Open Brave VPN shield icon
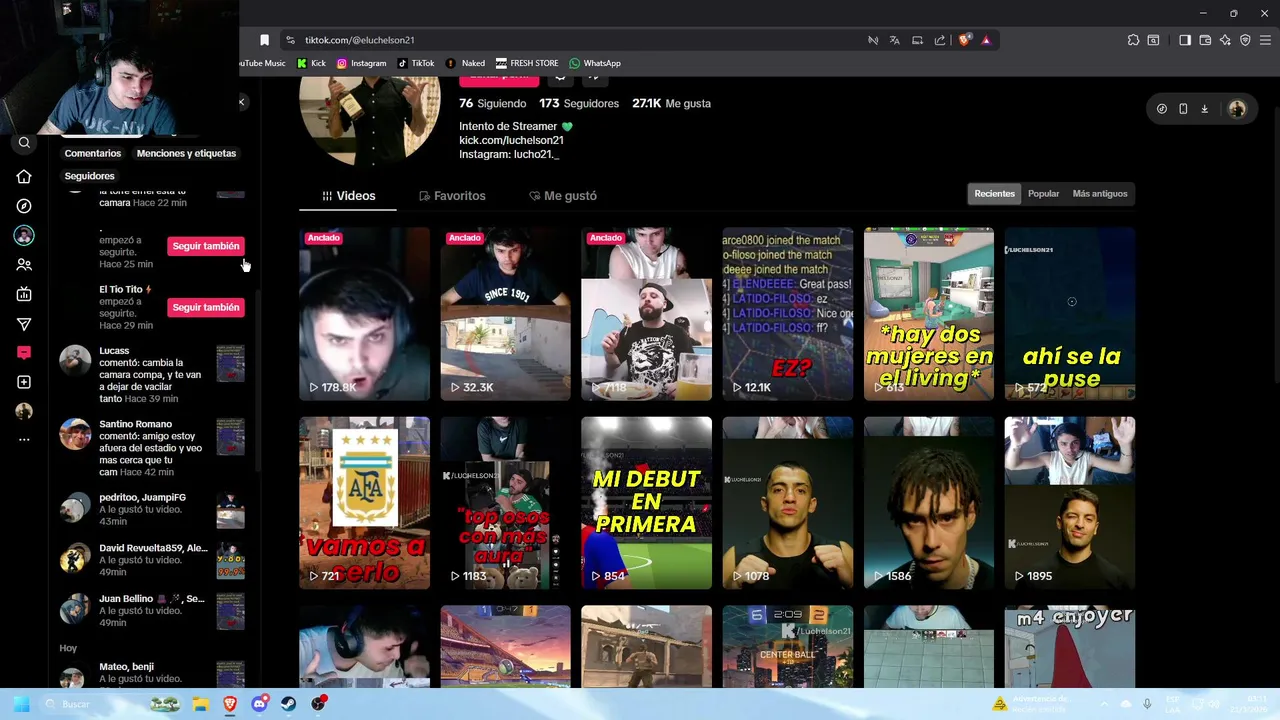Screen dimensions: 1280x720 click(1245, 40)
